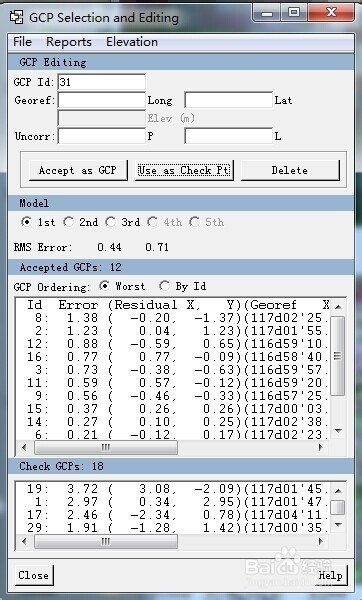Click the Uncorr P input field
Viewport: 362px width, 600px height.
coord(101,136)
